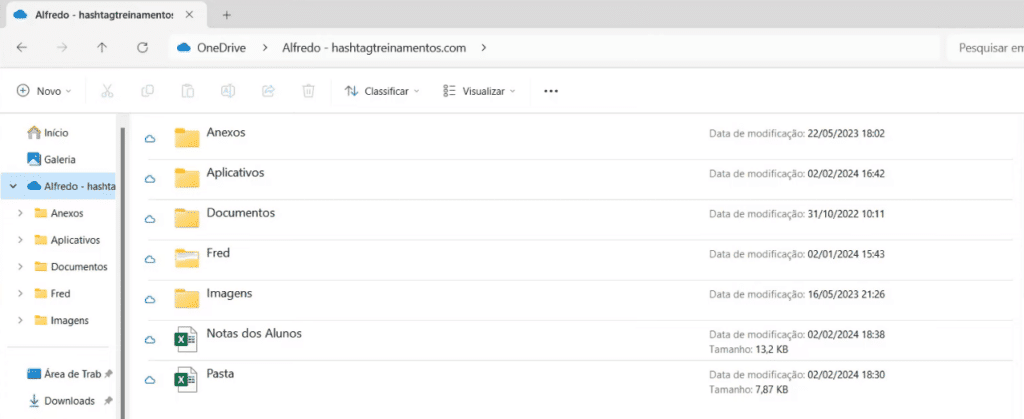Screen dimensions: 1024x419
Task: Click the Imagens folder icon in file list
Action: click(x=187, y=298)
